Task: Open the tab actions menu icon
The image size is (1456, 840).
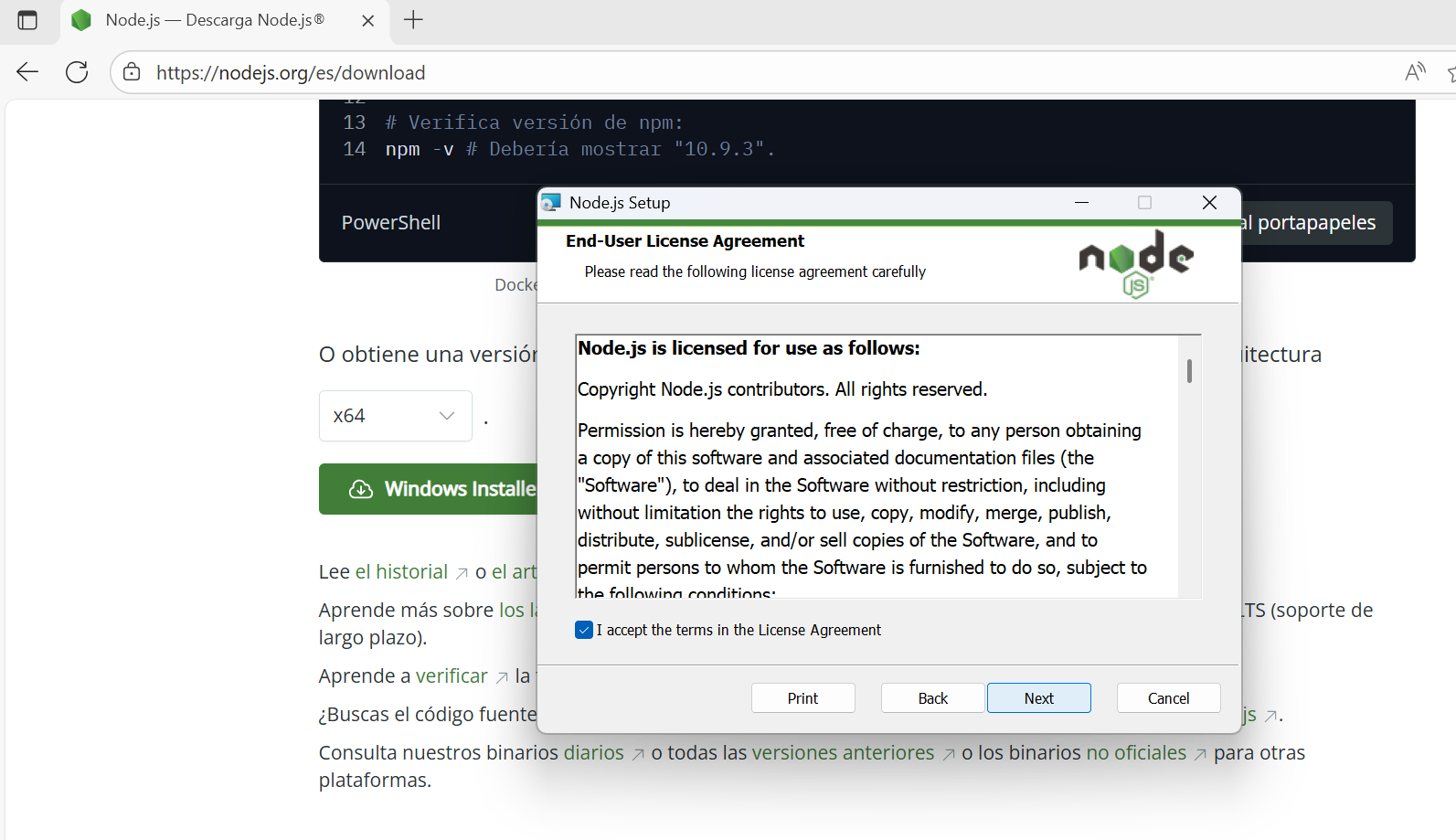Action: pyautogui.click(x=27, y=20)
